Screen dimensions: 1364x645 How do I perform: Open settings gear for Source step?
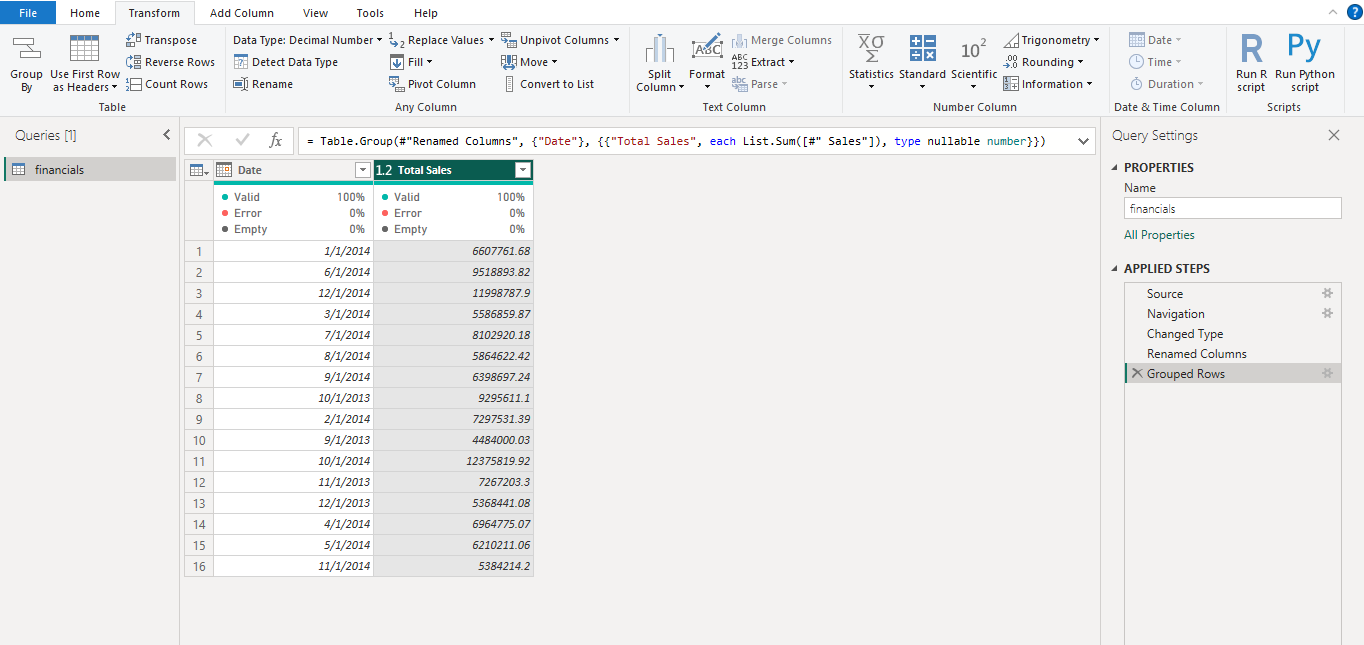click(x=1327, y=293)
